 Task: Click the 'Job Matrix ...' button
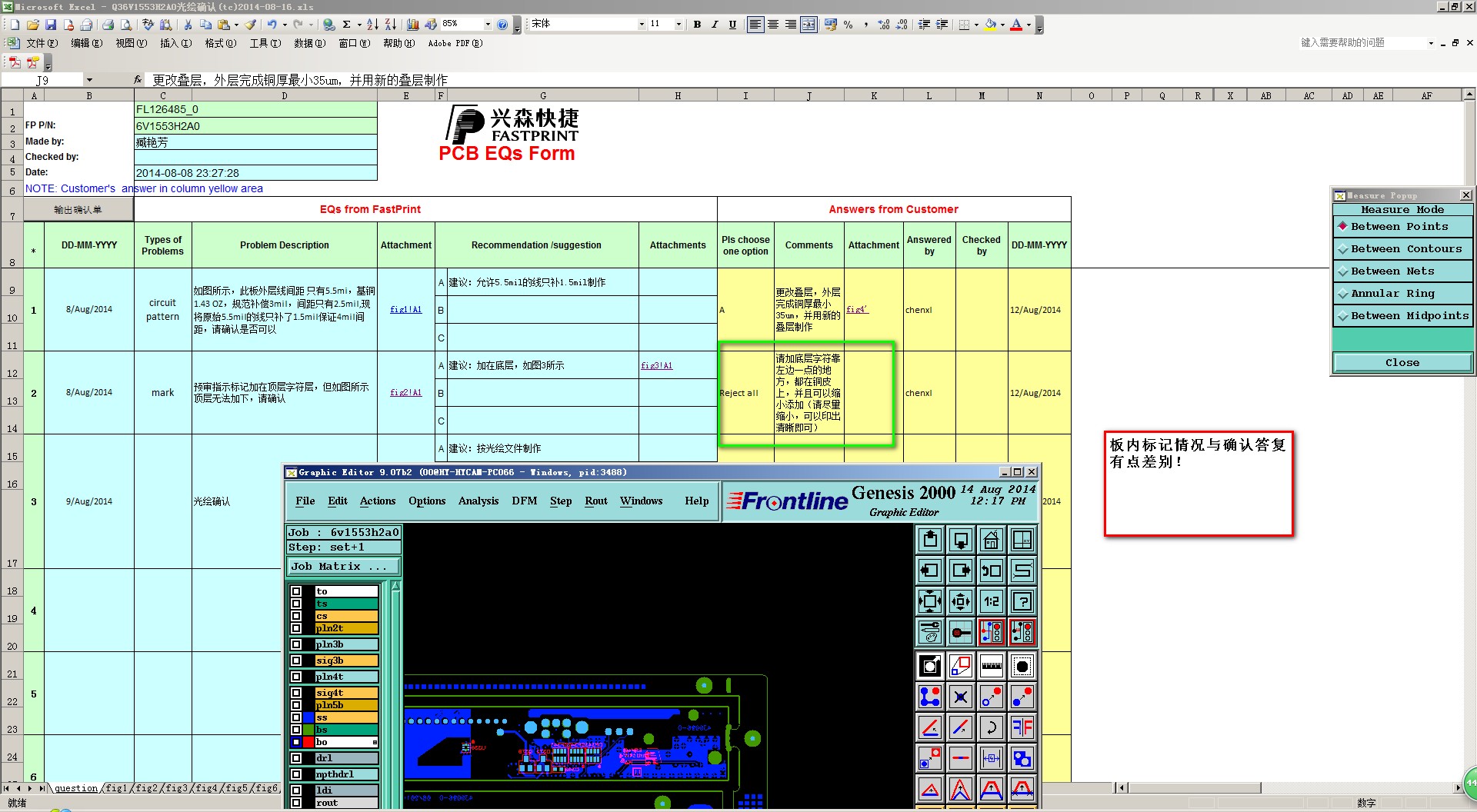point(343,567)
